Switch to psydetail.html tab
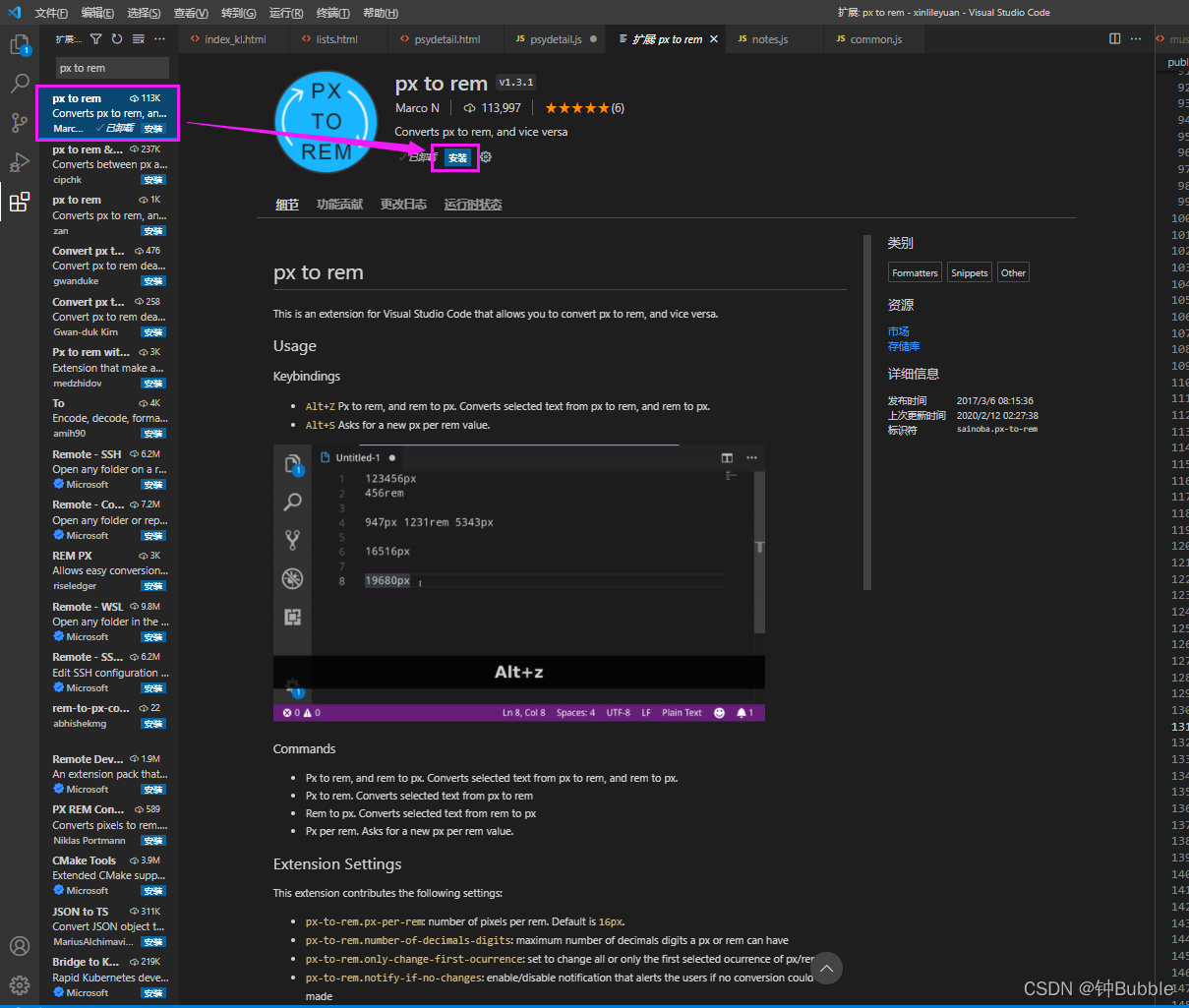1189x1008 pixels. 447,39
